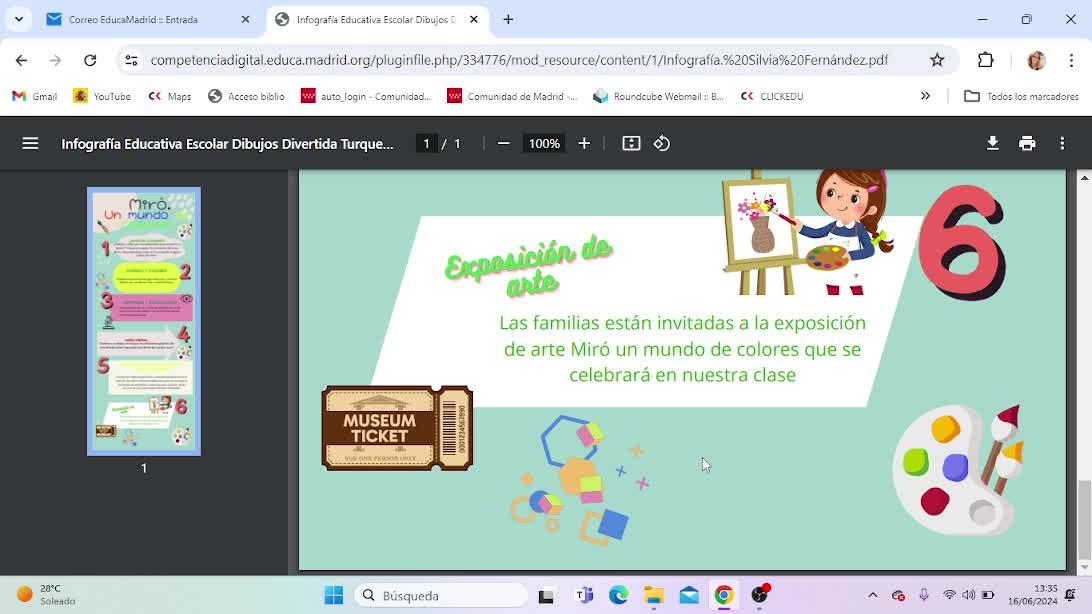View site information icon in address bar
The height and width of the screenshot is (614, 1092).
click(132, 61)
